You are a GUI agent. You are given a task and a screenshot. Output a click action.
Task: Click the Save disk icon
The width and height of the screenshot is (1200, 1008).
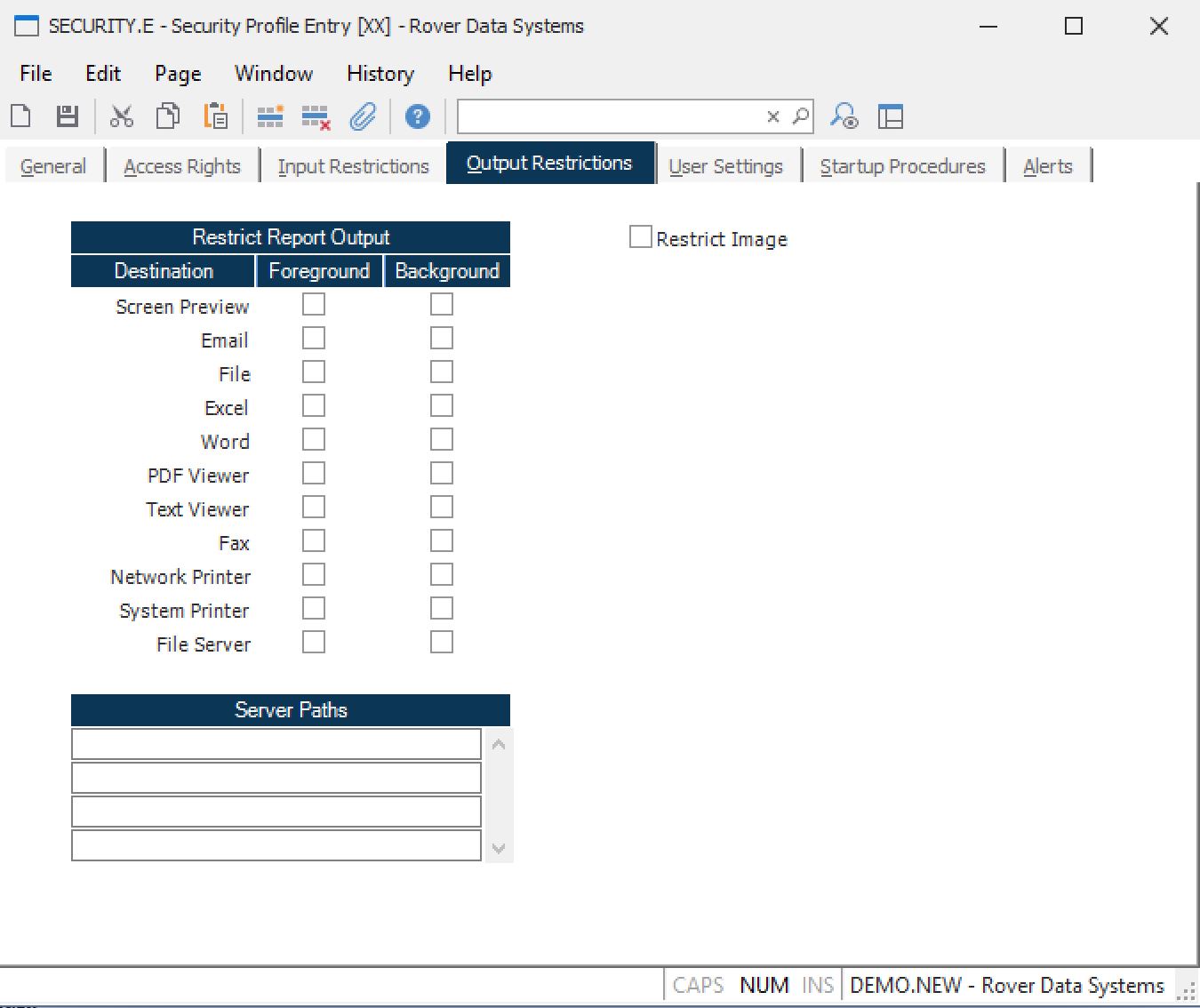(x=68, y=116)
